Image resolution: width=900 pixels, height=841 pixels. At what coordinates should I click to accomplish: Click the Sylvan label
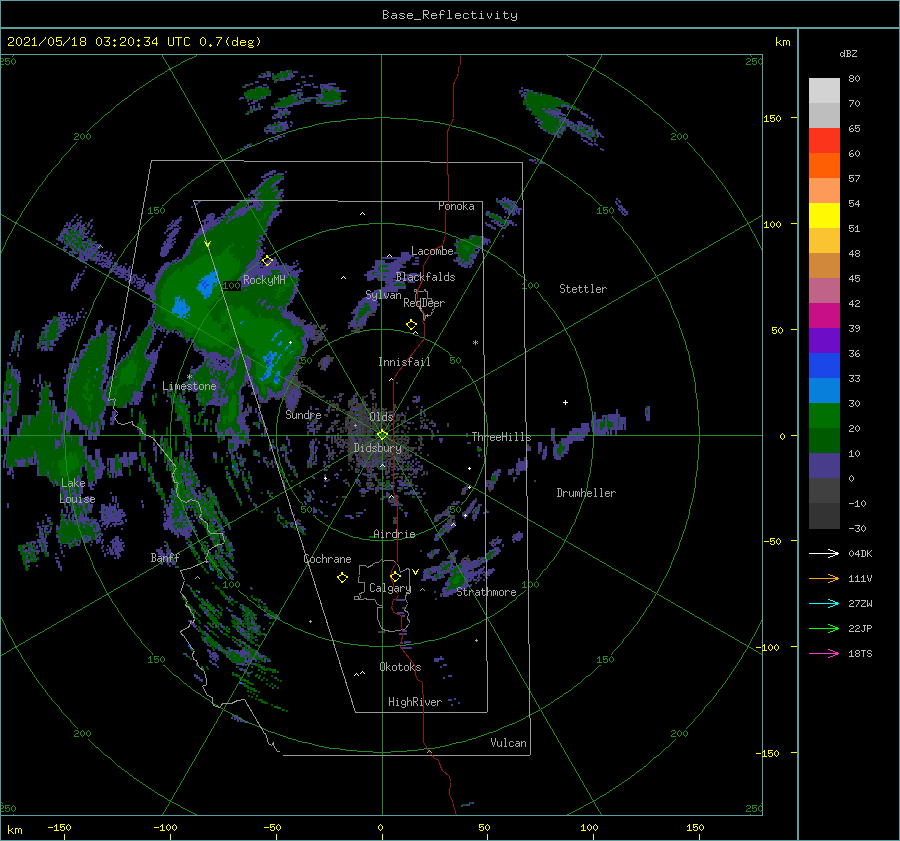pyautogui.click(x=383, y=295)
